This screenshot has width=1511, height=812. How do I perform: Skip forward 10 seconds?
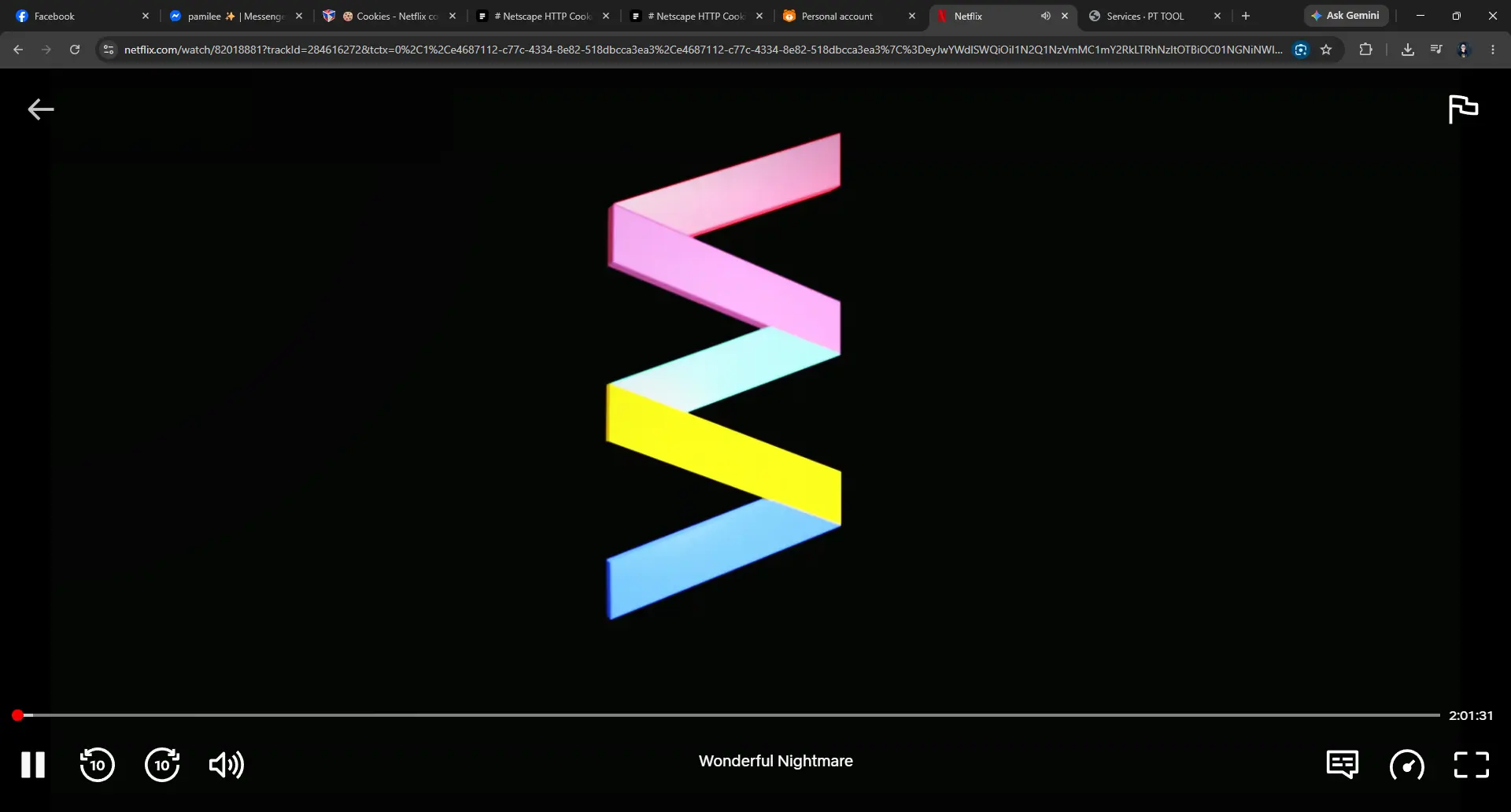tap(162, 765)
